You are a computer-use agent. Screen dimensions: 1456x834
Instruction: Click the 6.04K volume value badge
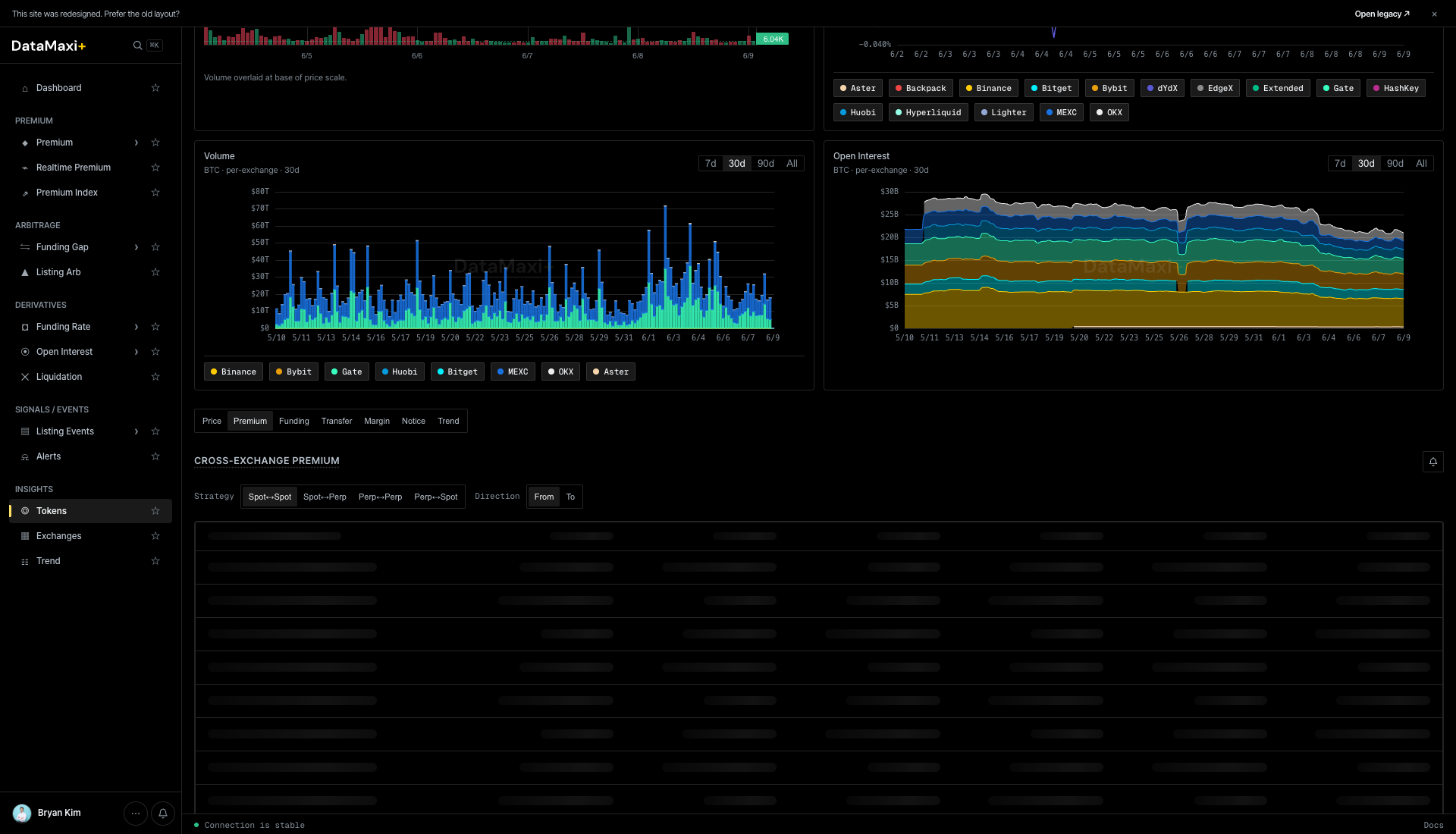pos(773,39)
